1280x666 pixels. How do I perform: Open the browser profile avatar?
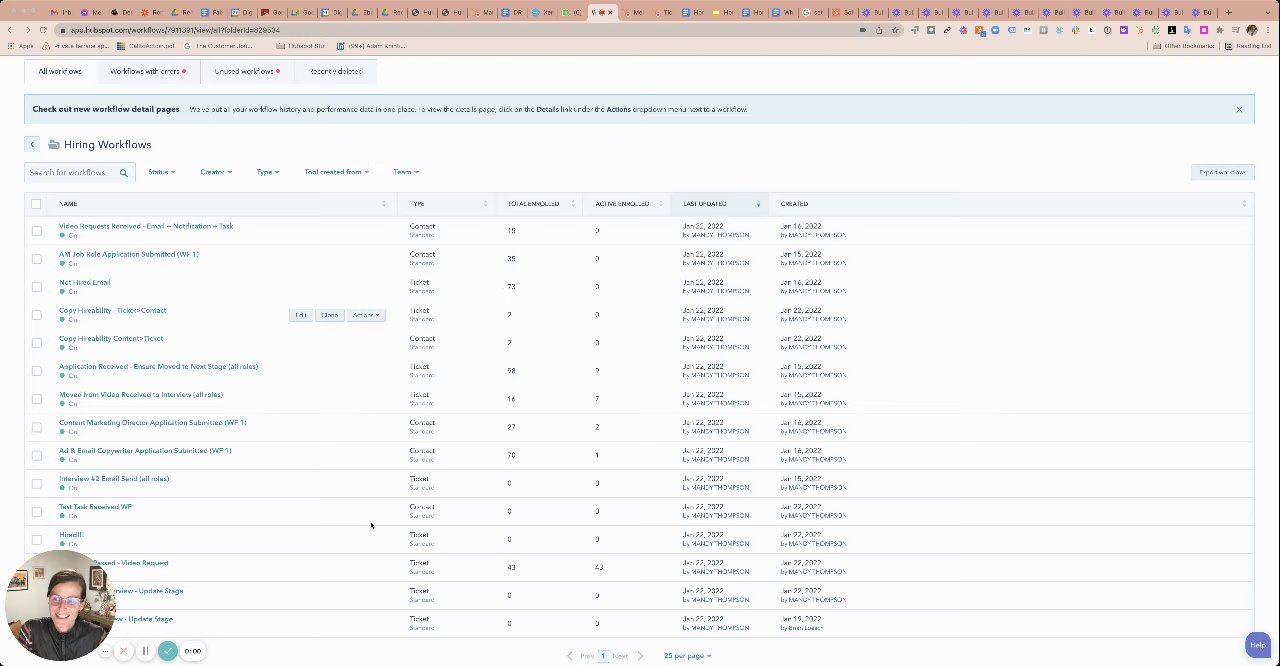click(x=1252, y=30)
